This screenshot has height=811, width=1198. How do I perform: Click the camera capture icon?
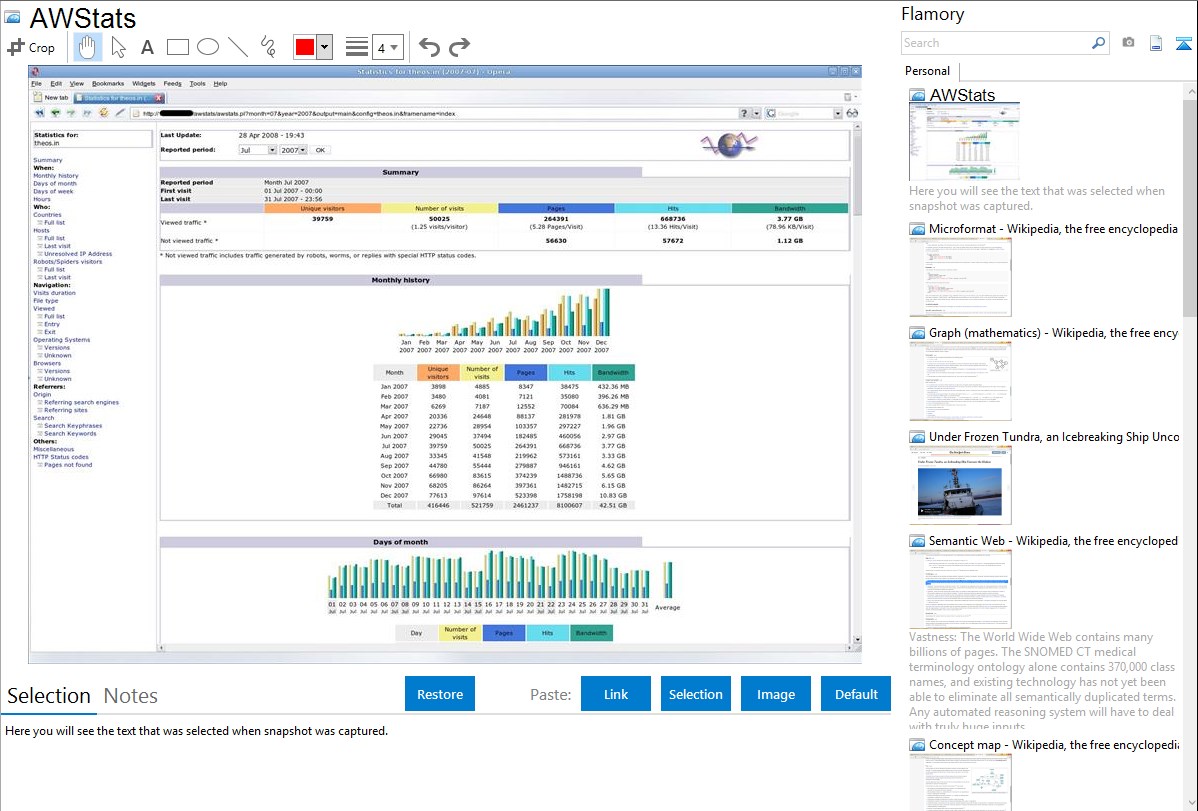click(x=1128, y=43)
